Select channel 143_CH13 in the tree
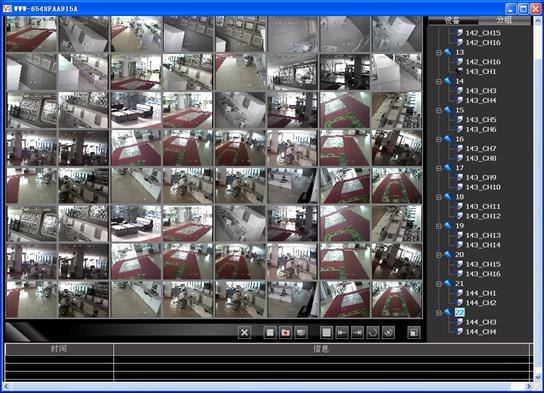Image resolution: width=544 pixels, height=393 pixels. (483, 235)
